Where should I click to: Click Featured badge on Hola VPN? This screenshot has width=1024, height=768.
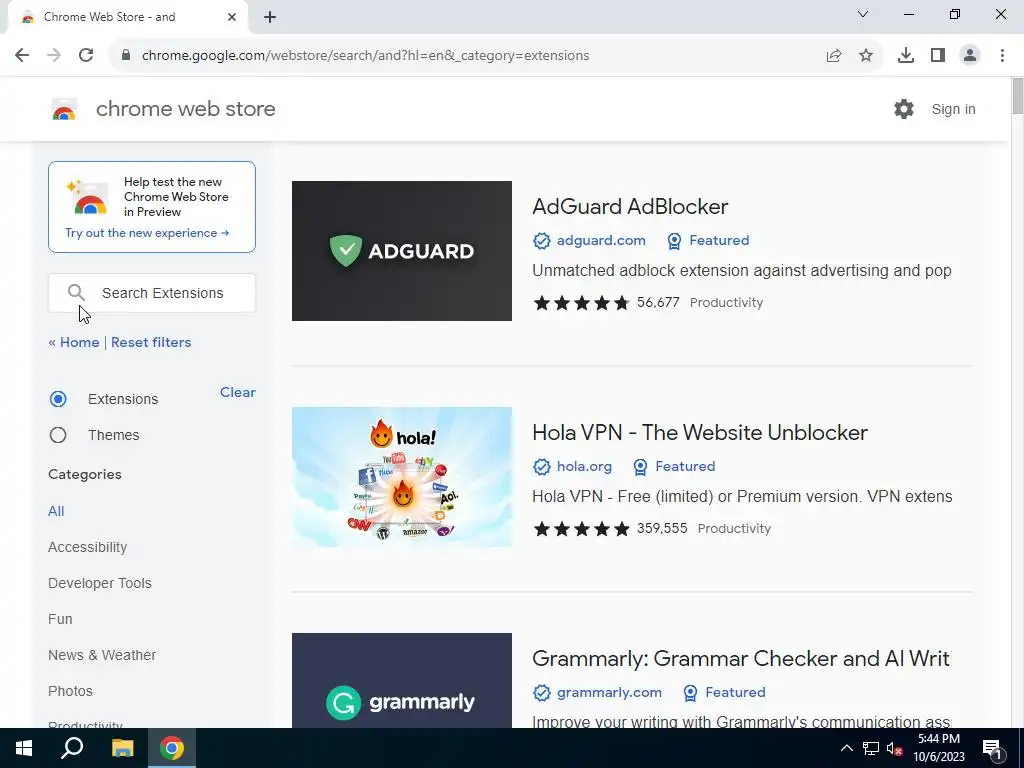tap(674, 467)
